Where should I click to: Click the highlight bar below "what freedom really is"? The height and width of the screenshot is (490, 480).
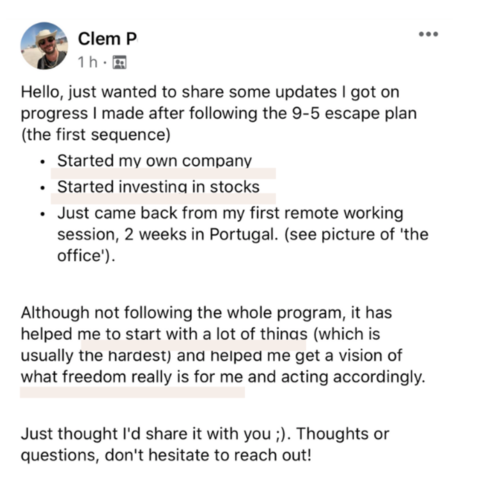(132, 392)
